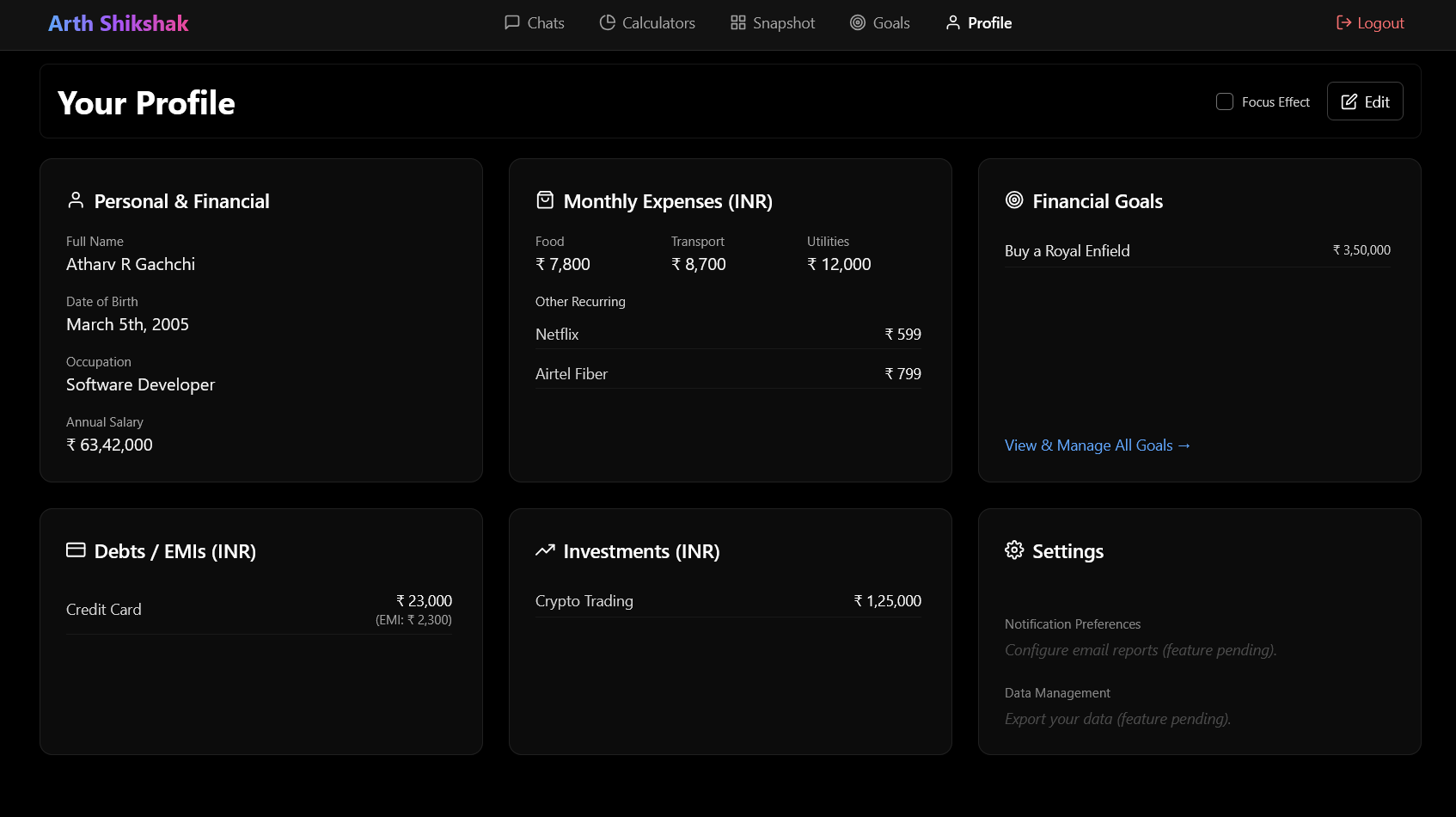Click the "Full Name" field label
This screenshot has width=1456, height=817.
(x=95, y=242)
